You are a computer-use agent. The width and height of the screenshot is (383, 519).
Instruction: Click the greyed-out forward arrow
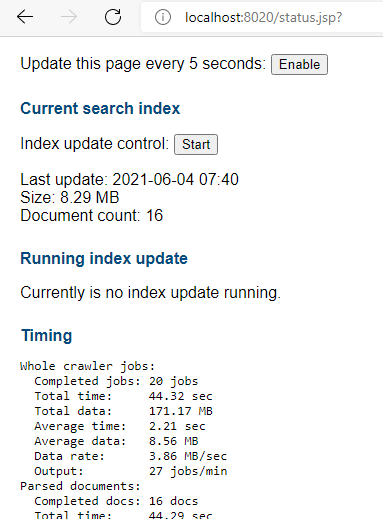pos(69,17)
